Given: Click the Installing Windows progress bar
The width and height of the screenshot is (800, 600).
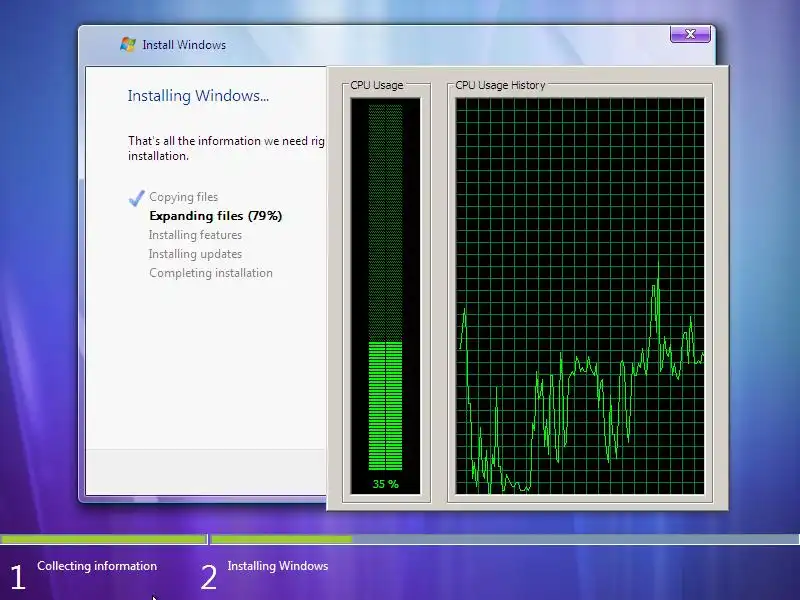Looking at the screenshot, I should point(505,539).
